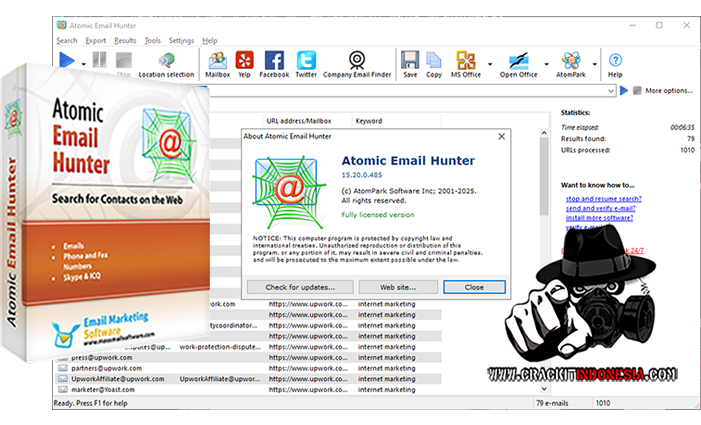Launch Company Email Finder
The image size is (701, 425).
click(356, 65)
